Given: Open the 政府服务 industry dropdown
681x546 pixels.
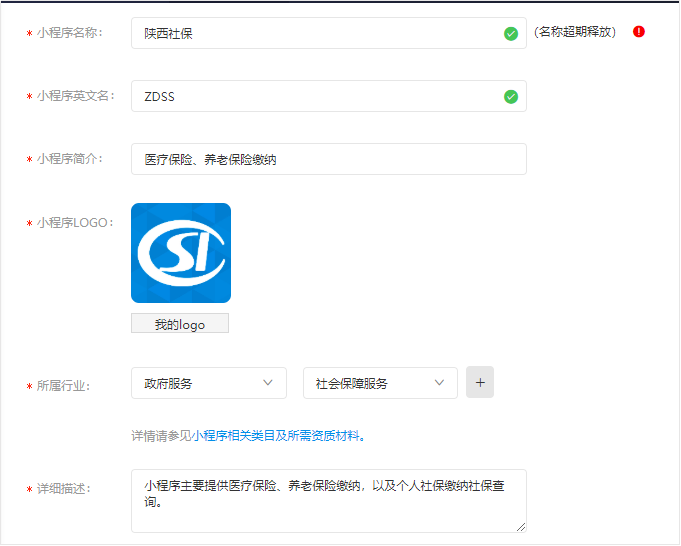Looking at the screenshot, I should coord(209,383).
